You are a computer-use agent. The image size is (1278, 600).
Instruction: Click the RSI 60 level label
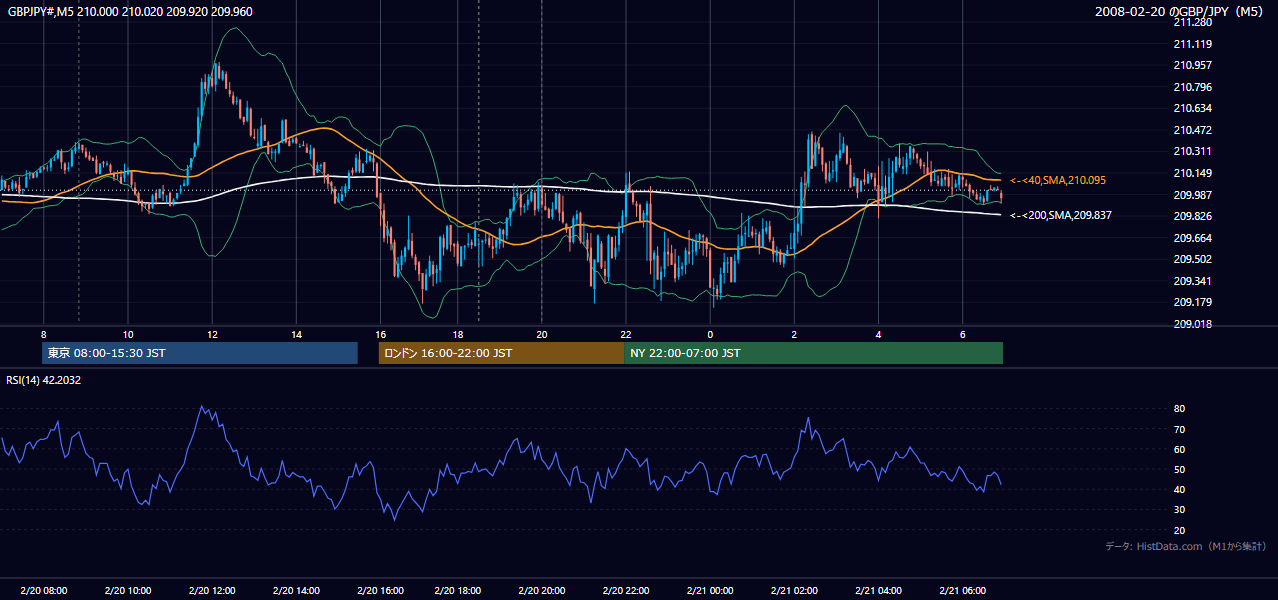[1180, 449]
